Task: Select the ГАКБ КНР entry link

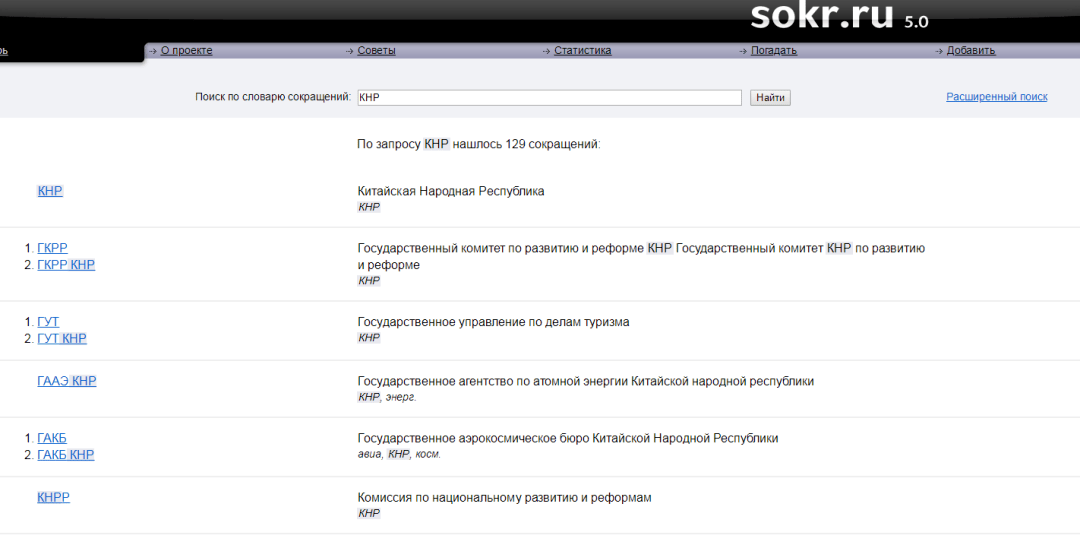Action: [66, 455]
